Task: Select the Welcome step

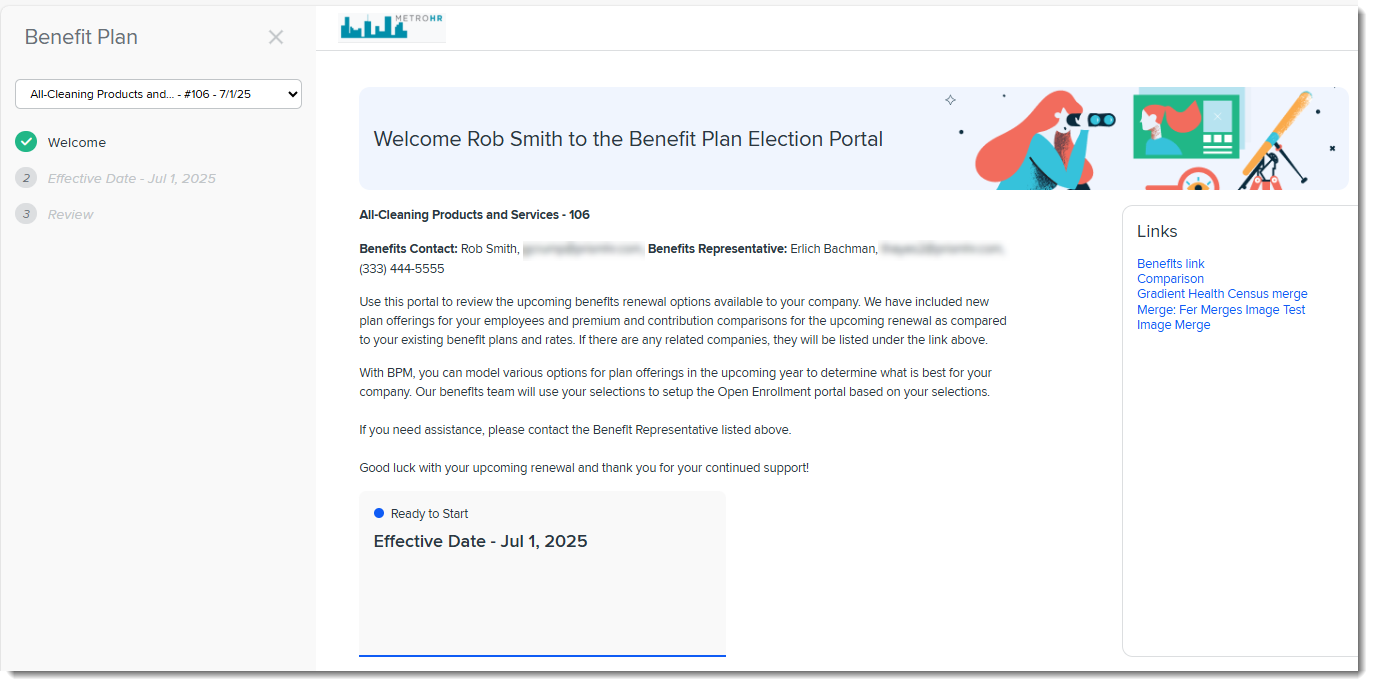Action: (x=77, y=143)
